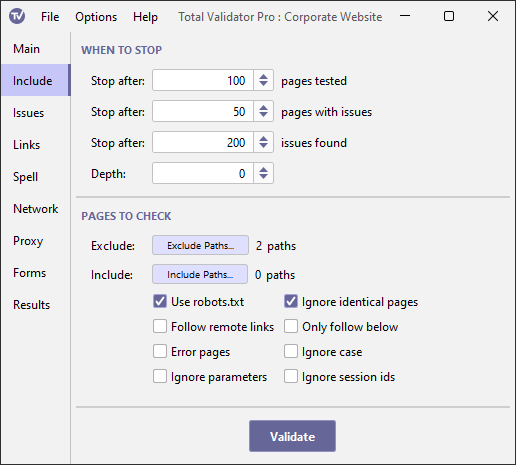Open the Options menu
Viewport: 516px width, 465px height.
point(96,17)
